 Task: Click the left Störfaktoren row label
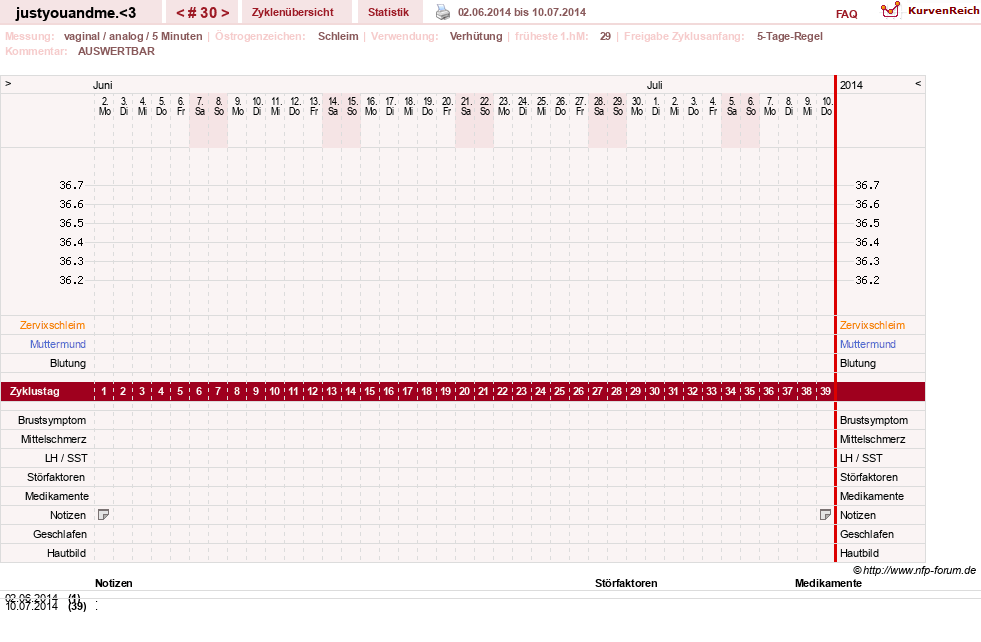pyautogui.click(x=56, y=477)
